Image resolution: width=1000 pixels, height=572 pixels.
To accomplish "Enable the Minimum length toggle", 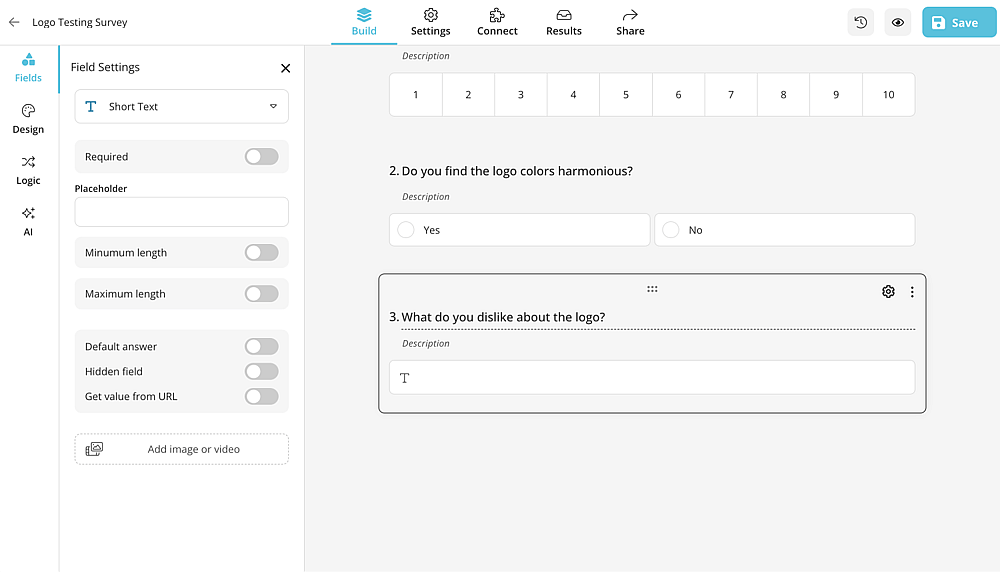I will [x=261, y=253].
